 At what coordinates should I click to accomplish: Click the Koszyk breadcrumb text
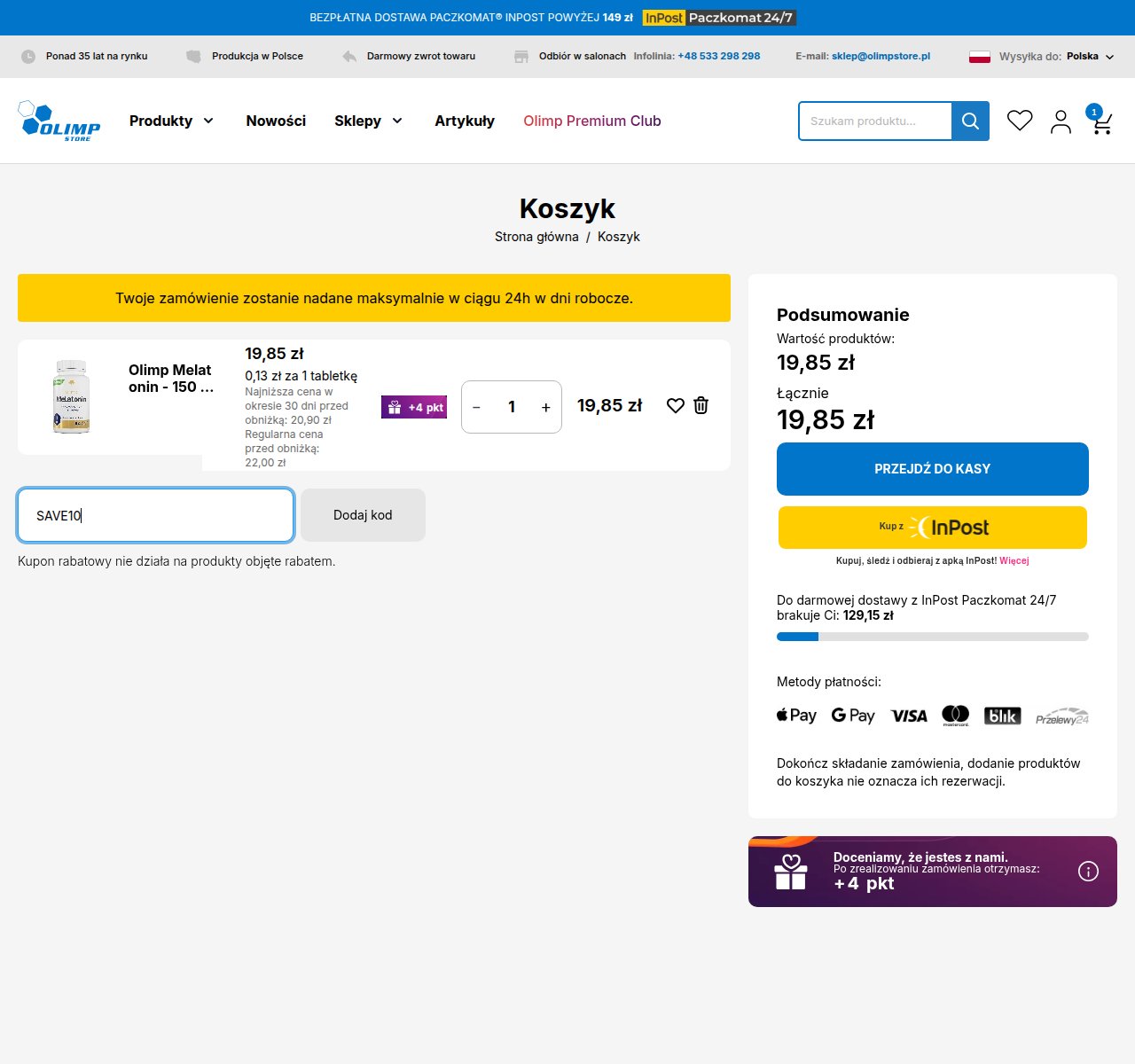619,237
